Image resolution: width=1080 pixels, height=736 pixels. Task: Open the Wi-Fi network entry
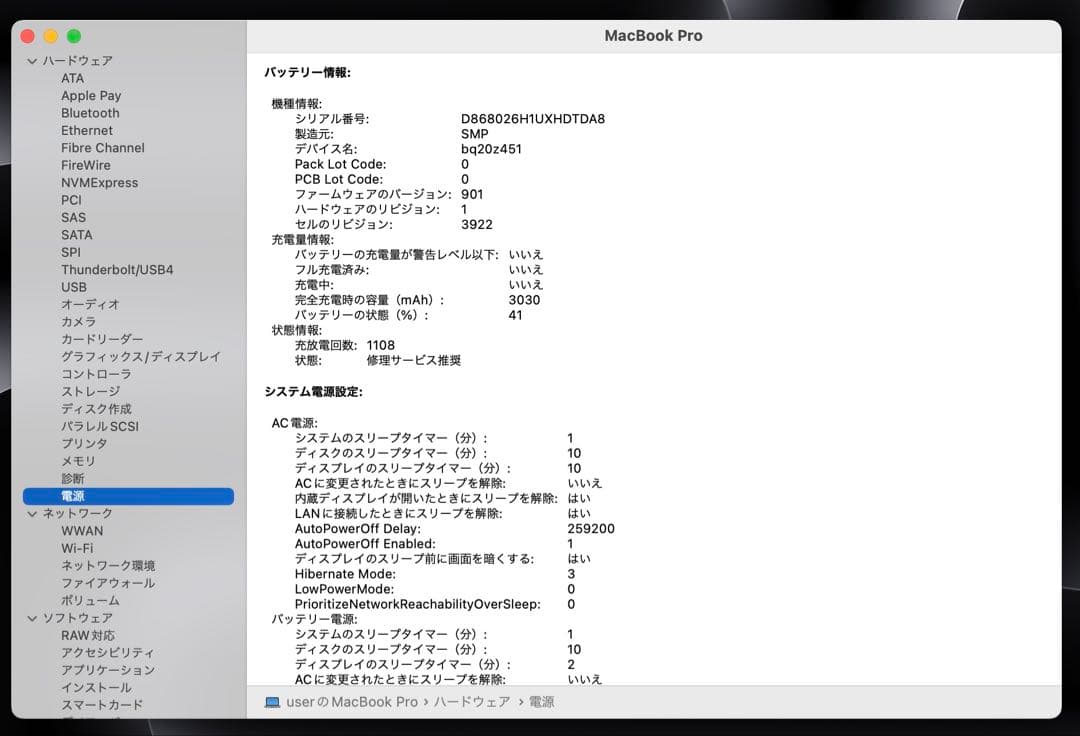click(x=79, y=548)
